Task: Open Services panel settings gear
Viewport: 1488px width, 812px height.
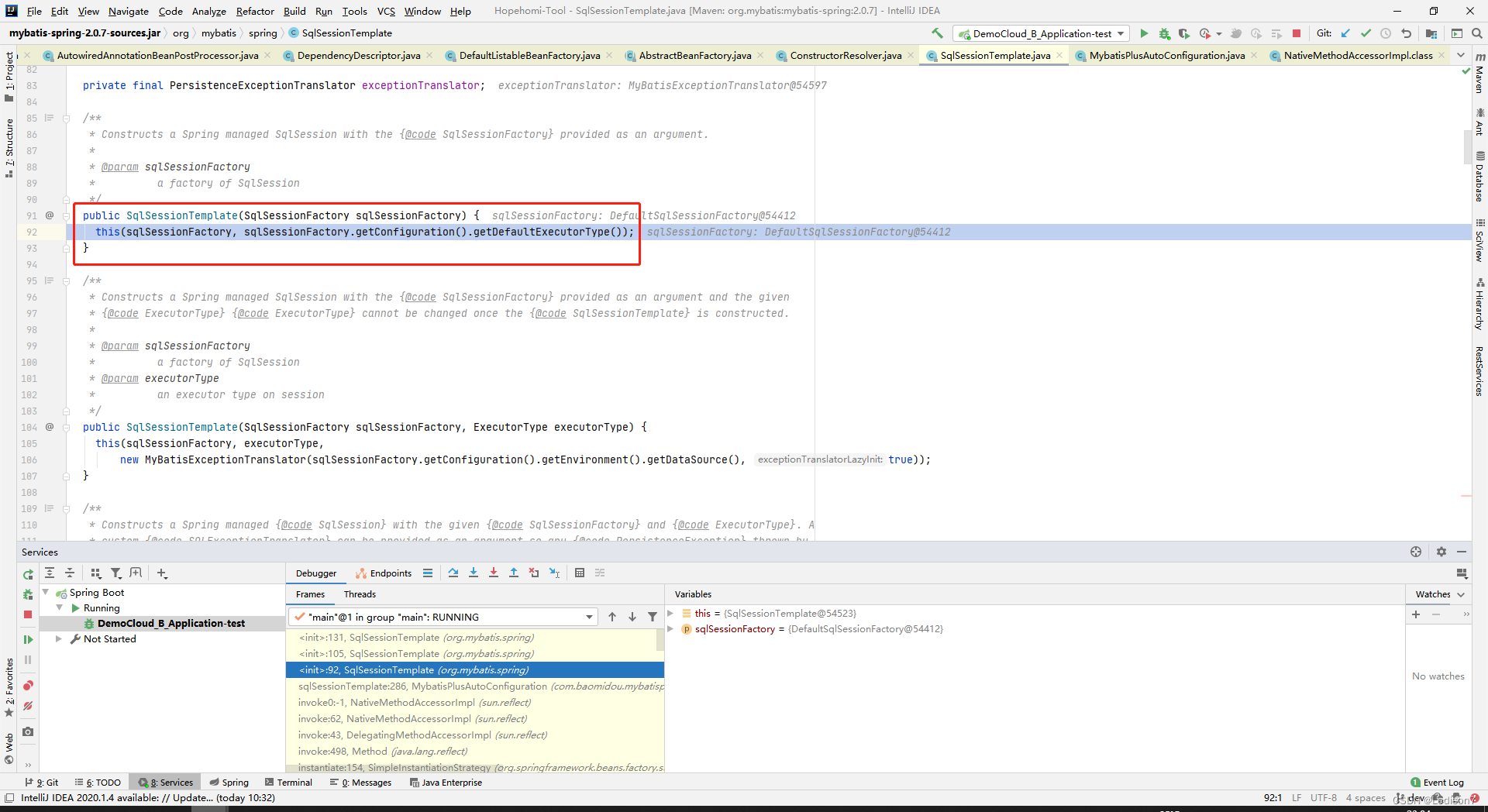Action: (1441, 552)
